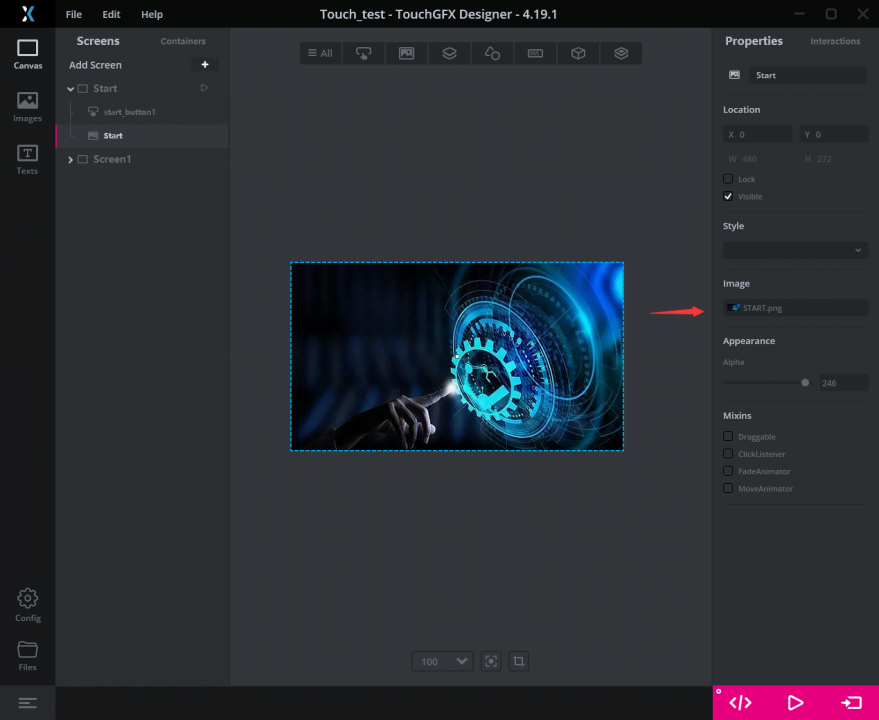Select the Start image tree item
Image resolution: width=879 pixels, height=720 pixels.
(x=113, y=136)
